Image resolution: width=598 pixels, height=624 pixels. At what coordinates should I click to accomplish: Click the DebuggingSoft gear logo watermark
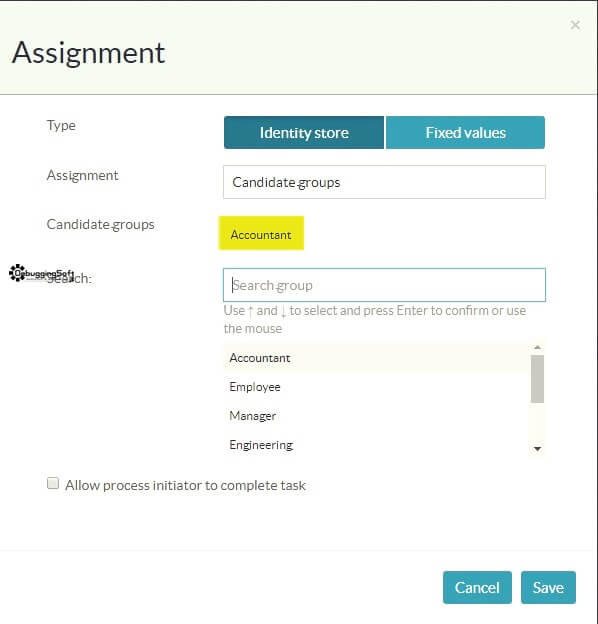pos(17,273)
